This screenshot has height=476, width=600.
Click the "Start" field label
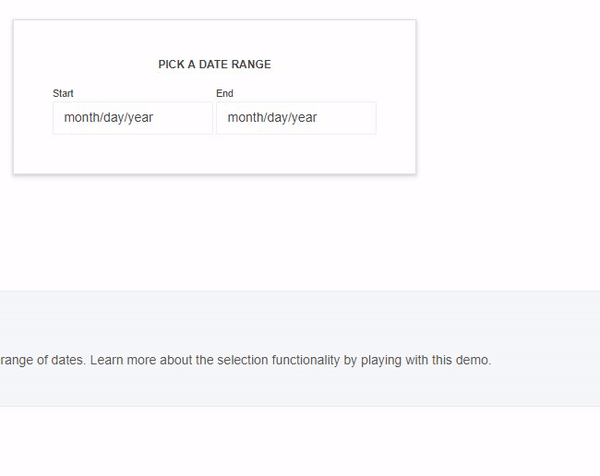(63, 93)
